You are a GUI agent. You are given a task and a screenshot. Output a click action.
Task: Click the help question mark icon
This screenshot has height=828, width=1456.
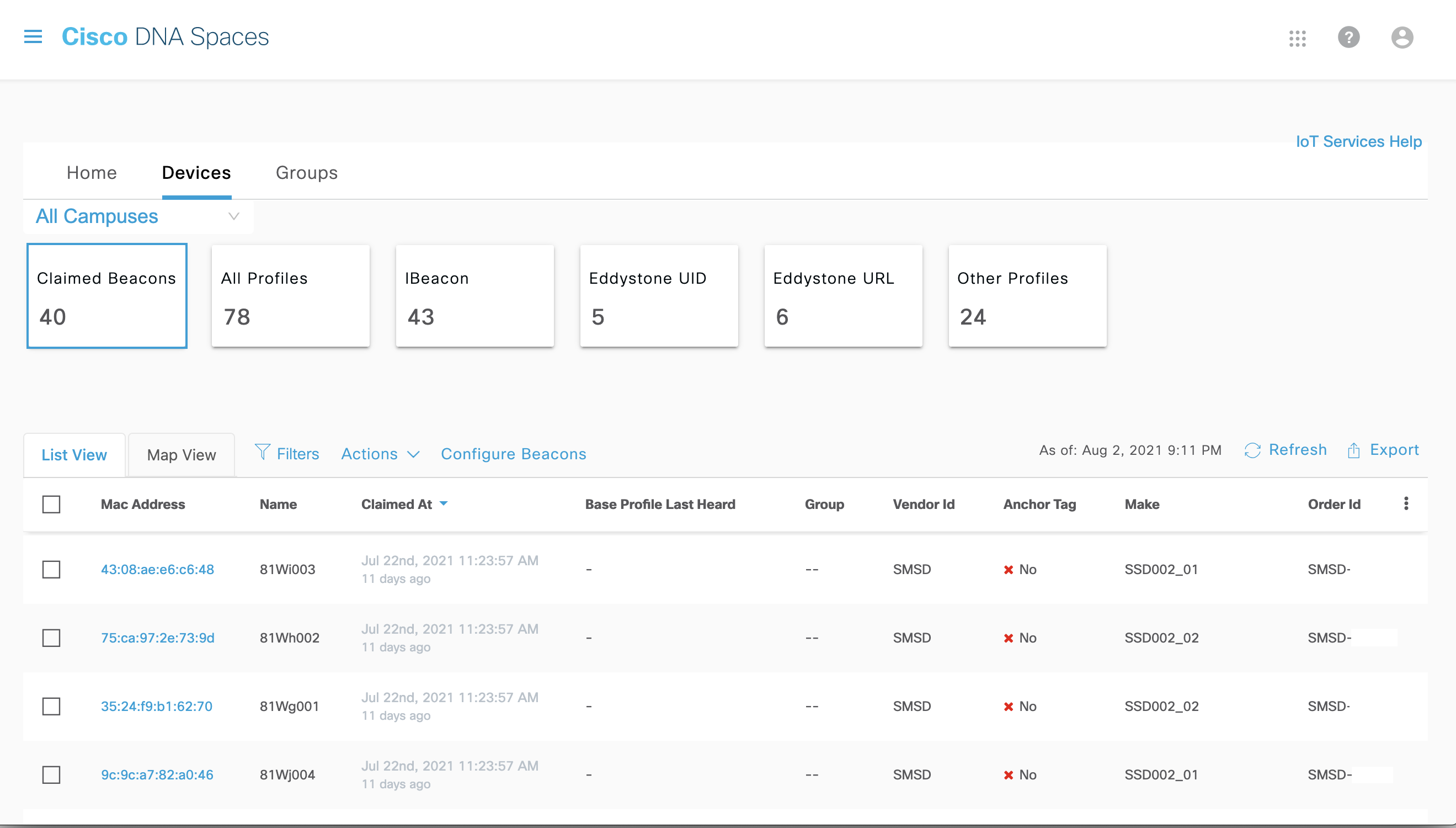[1348, 38]
